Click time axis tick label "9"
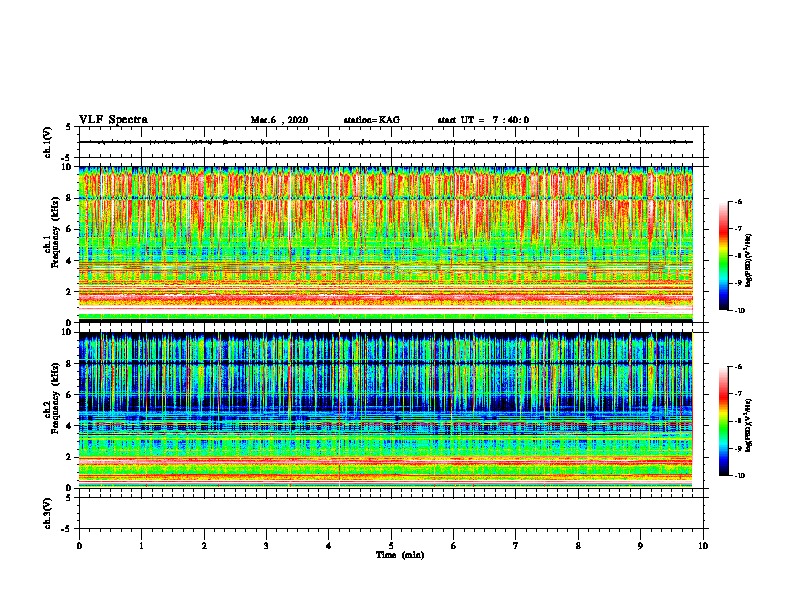792x612 pixels. (x=640, y=546)
